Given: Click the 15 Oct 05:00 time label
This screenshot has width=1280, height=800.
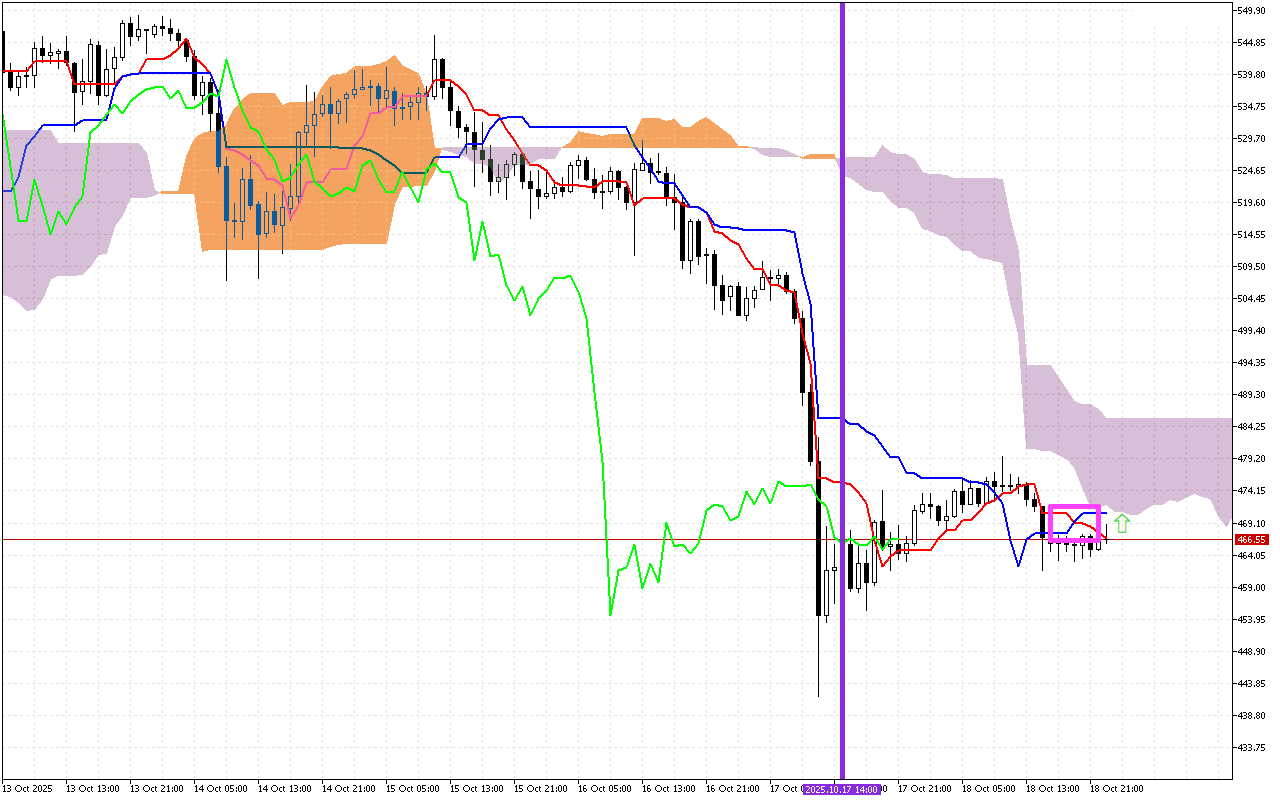Looking at the screenshot, I should (412, 789).
